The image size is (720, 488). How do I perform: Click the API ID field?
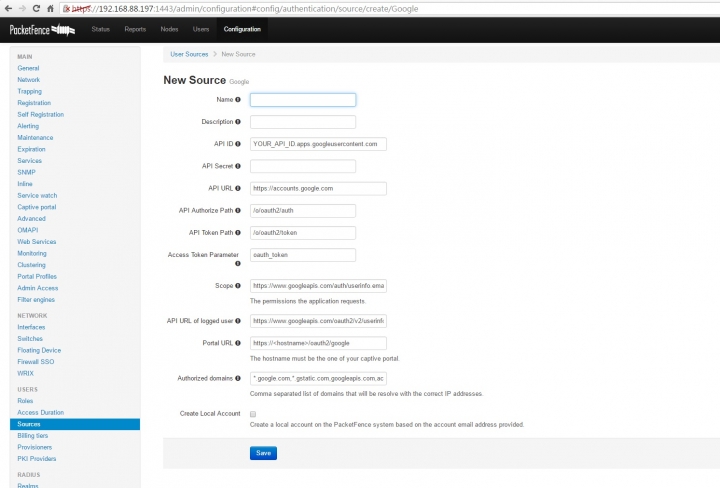tap(318, 144)
